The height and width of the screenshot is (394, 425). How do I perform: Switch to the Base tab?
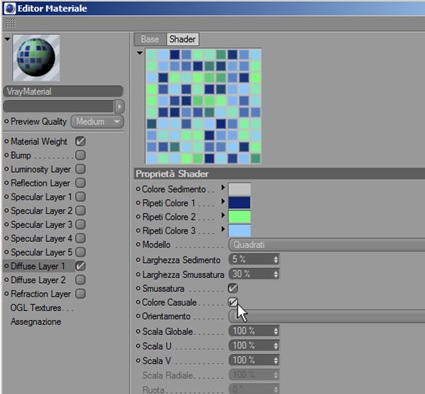tap(150, 39)
